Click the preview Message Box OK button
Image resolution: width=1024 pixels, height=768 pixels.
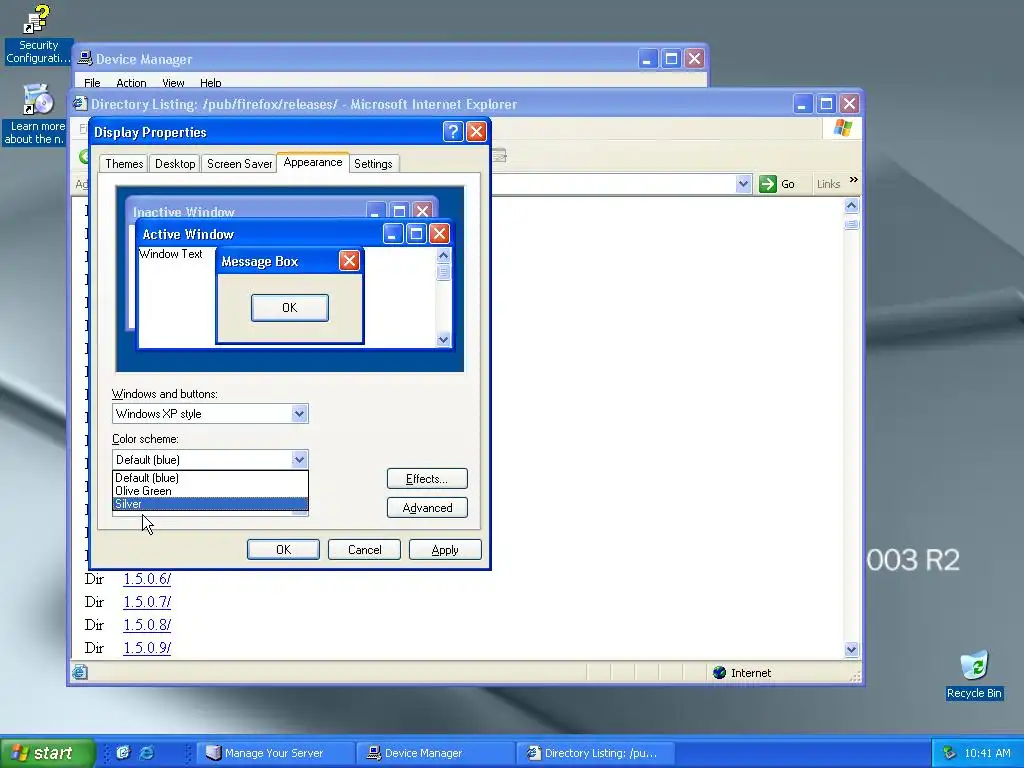tap(290, 308)
